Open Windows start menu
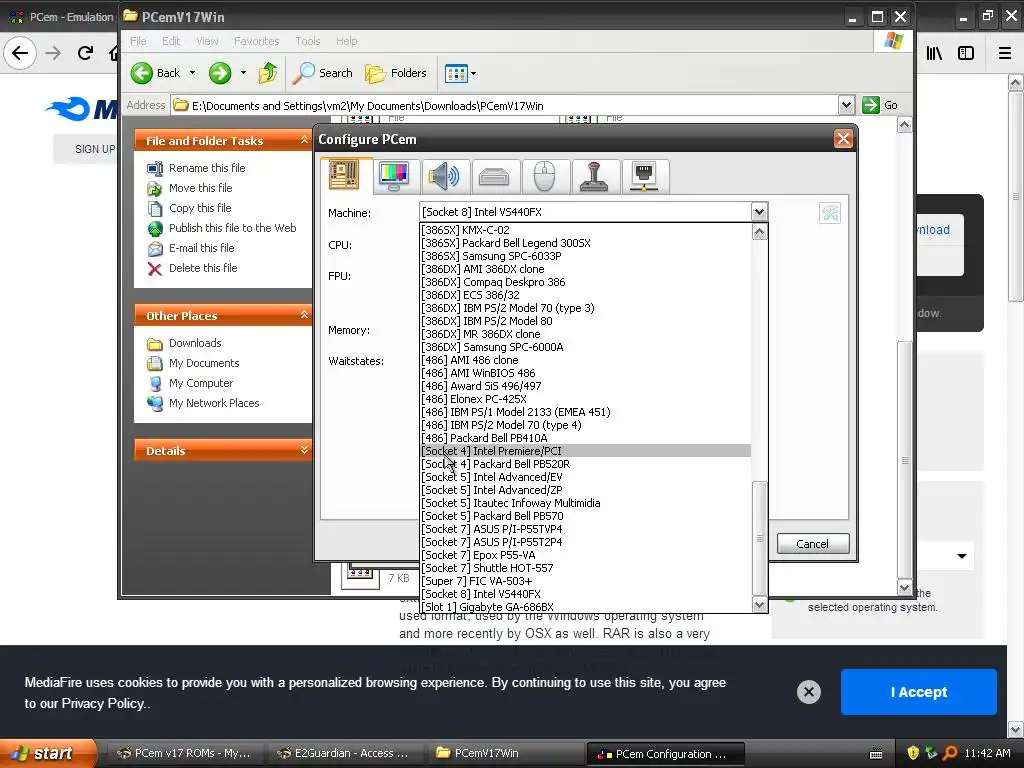Viewport: 1024px width, 768px height. 48,753
